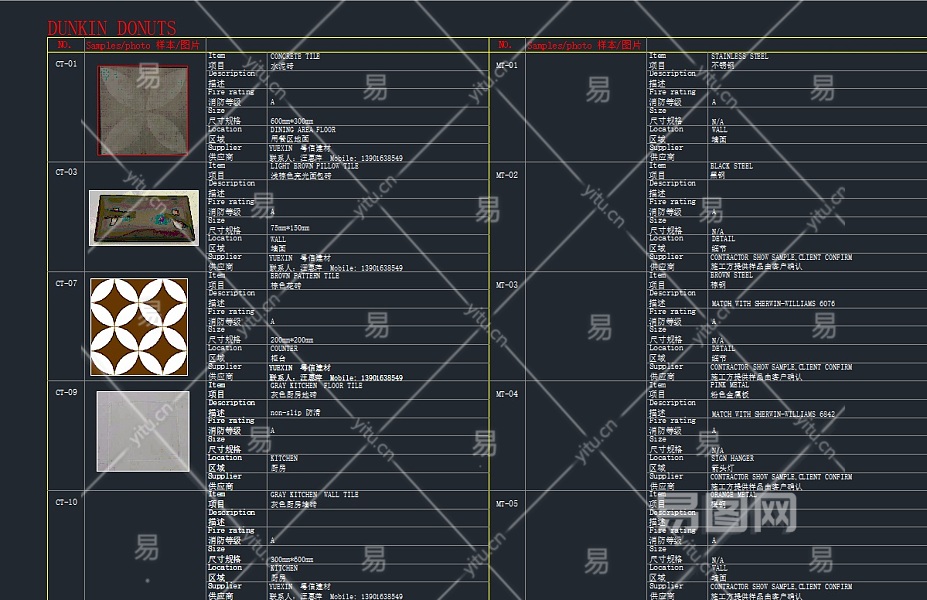
Task: Click MATCH WITH SHERWIN-WILLIAMS 6076 text
Action: (773, 304)
